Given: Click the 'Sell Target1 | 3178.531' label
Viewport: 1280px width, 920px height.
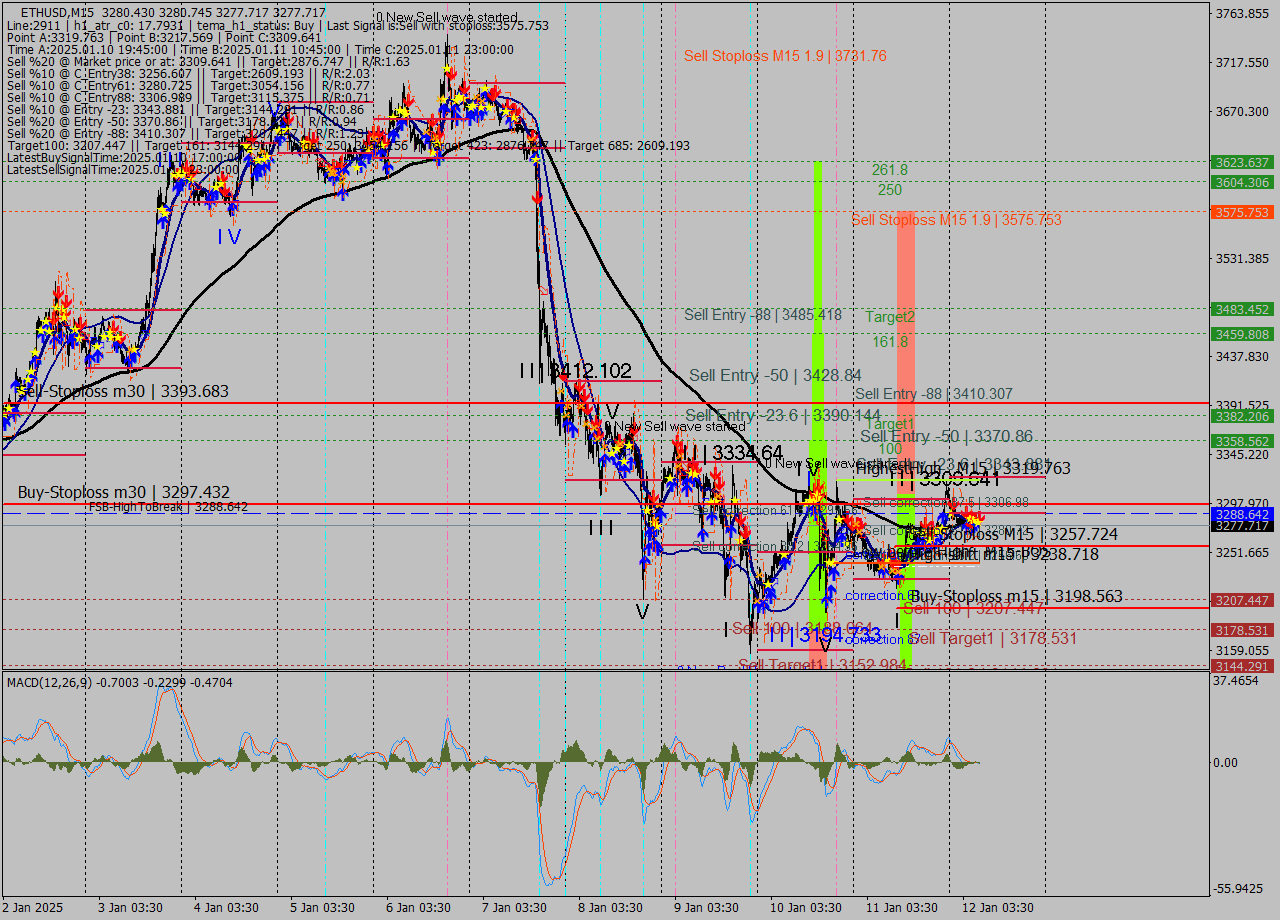Looking at the screenshot, I should point(993,638).
